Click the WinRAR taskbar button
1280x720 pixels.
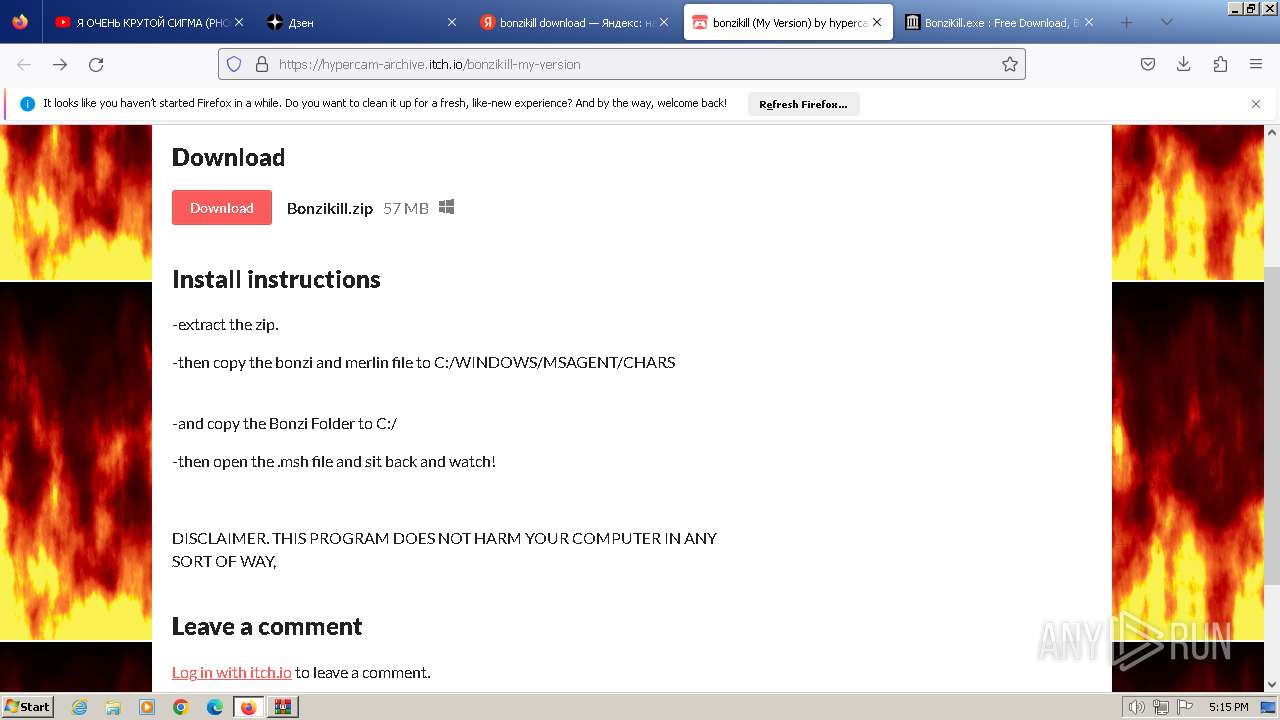(283, 707)
